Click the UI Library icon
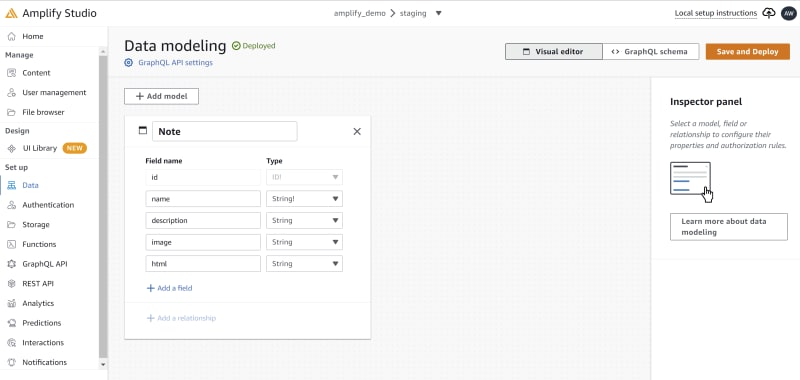Screen dimensions: 800x380 (x=12, y=148)
